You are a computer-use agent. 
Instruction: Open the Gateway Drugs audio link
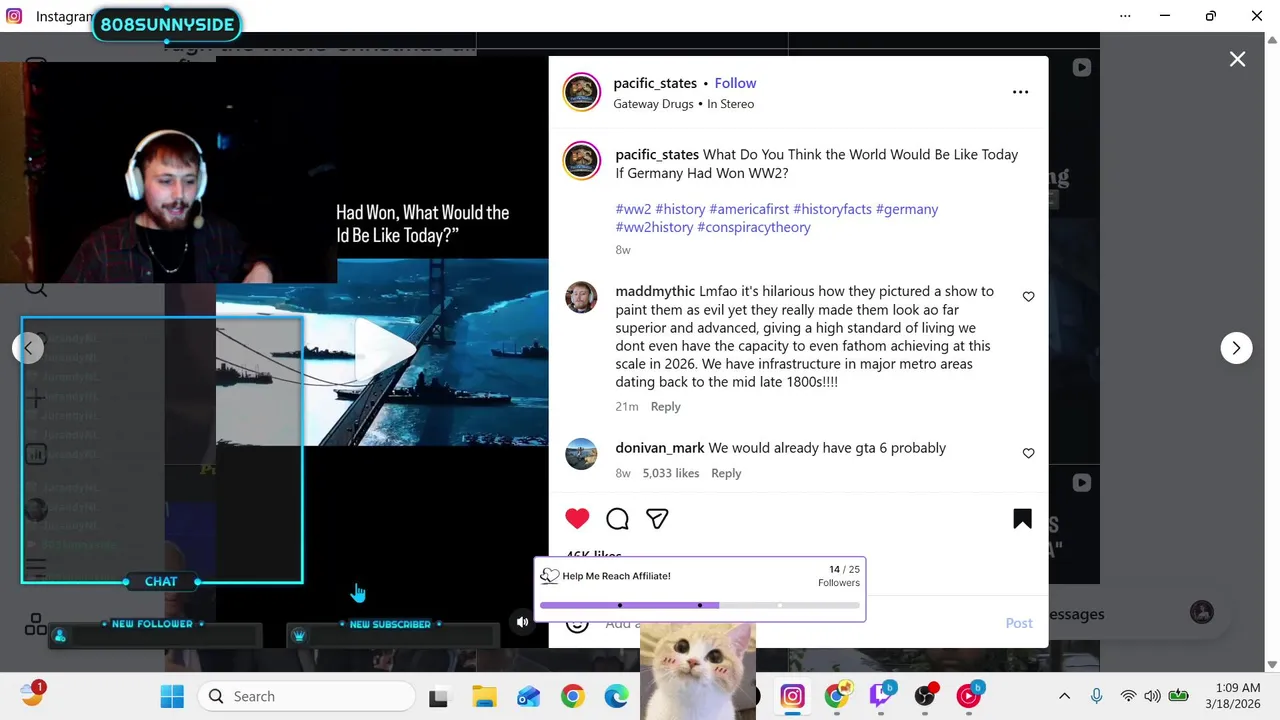tap(653, 104)
